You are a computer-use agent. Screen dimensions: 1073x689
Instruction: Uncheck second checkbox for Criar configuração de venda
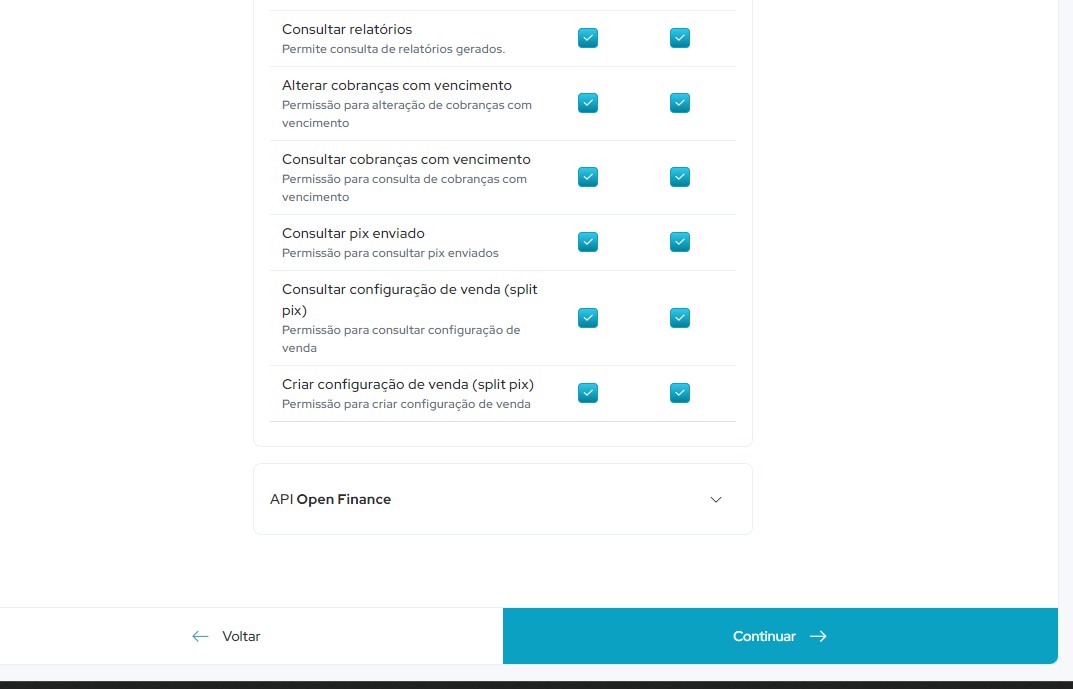click(x=680, y=393)
